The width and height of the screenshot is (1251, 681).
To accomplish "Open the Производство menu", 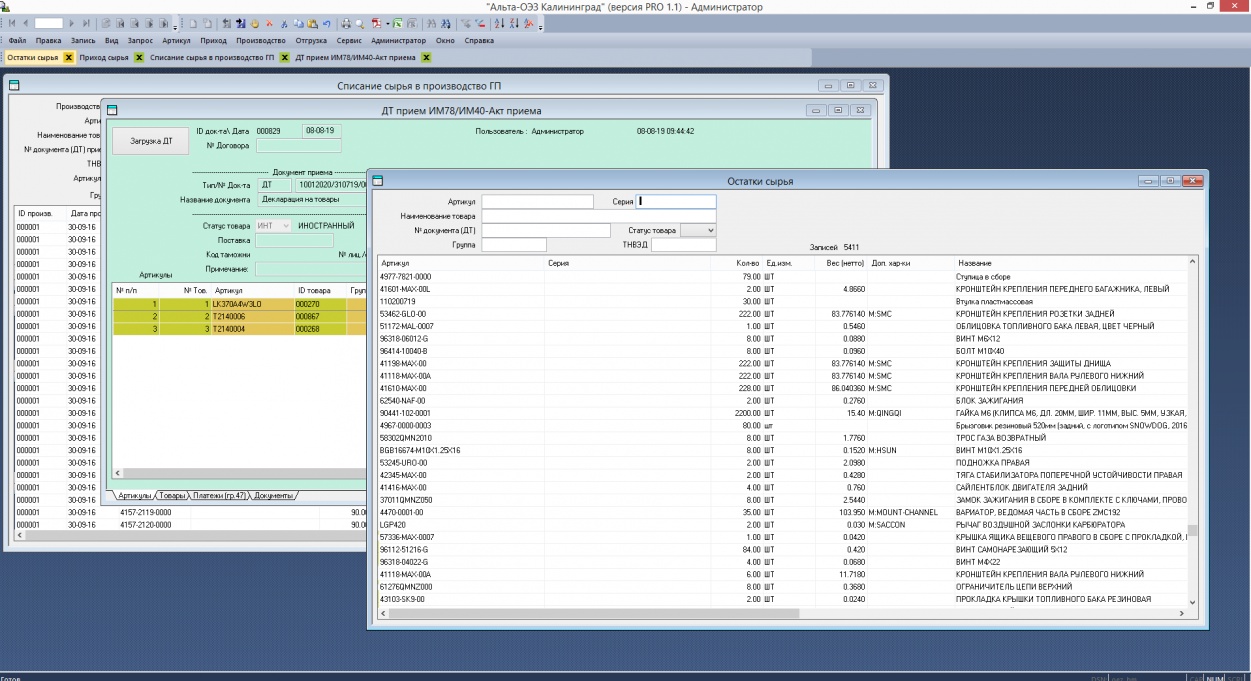I will [260, 41].
